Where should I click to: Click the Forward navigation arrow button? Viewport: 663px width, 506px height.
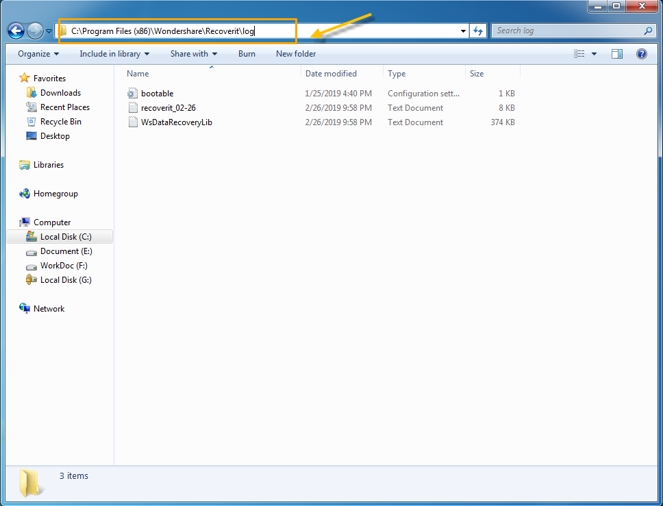[35, 31]
